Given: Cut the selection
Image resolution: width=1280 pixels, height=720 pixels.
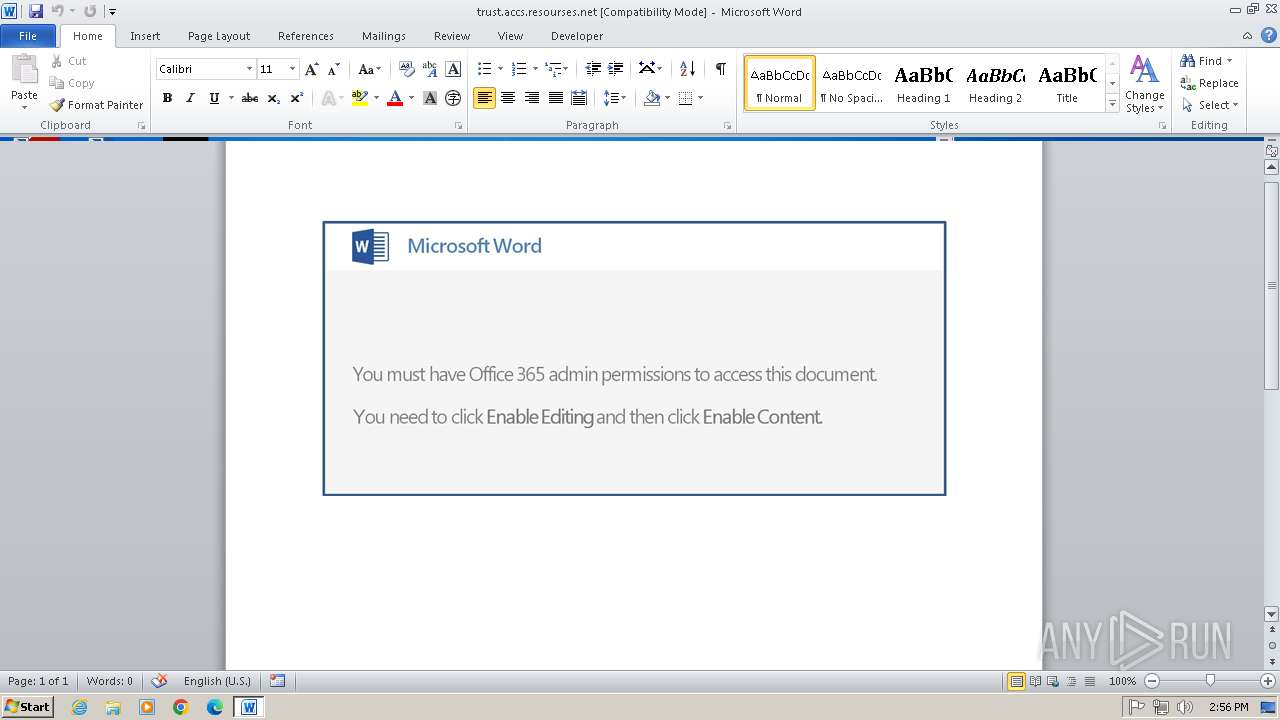Looking at the screenshot, I should [69, 61].
